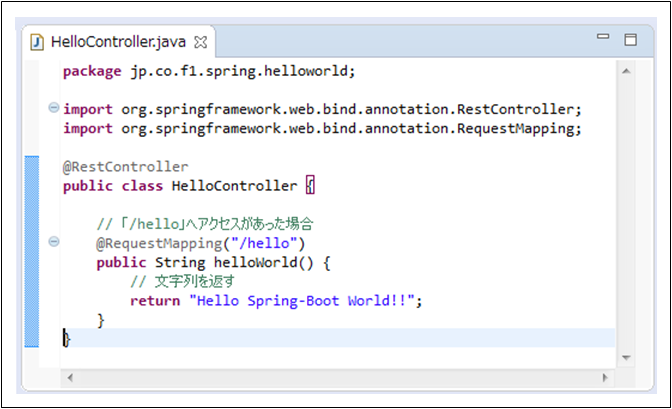Minimize the editor pane

click(x=603, y=39)
